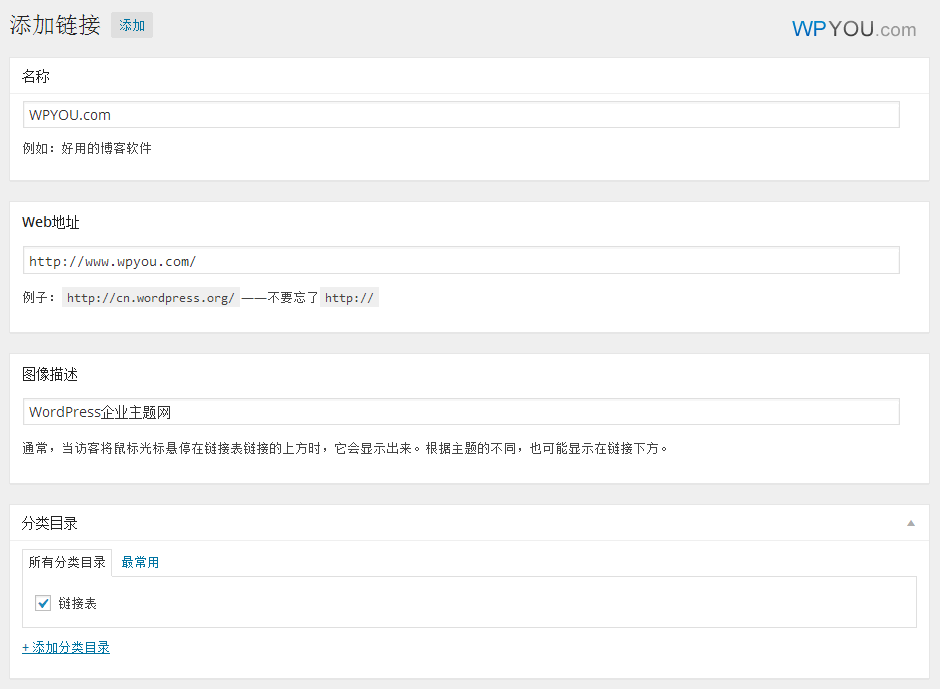This screenshot has height=689, width=940.
Task: Click the 图像描述 section heading
Action: pos(50,374)
